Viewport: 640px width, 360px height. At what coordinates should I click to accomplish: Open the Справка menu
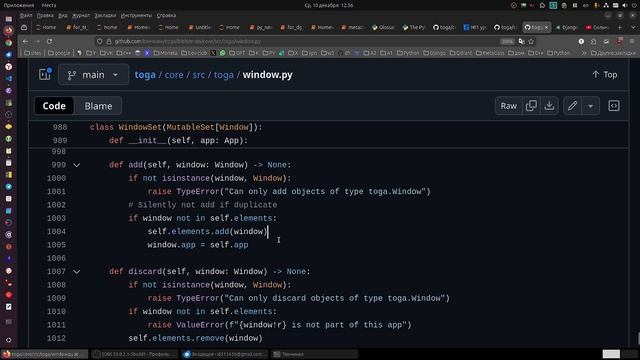coord(166,16)
